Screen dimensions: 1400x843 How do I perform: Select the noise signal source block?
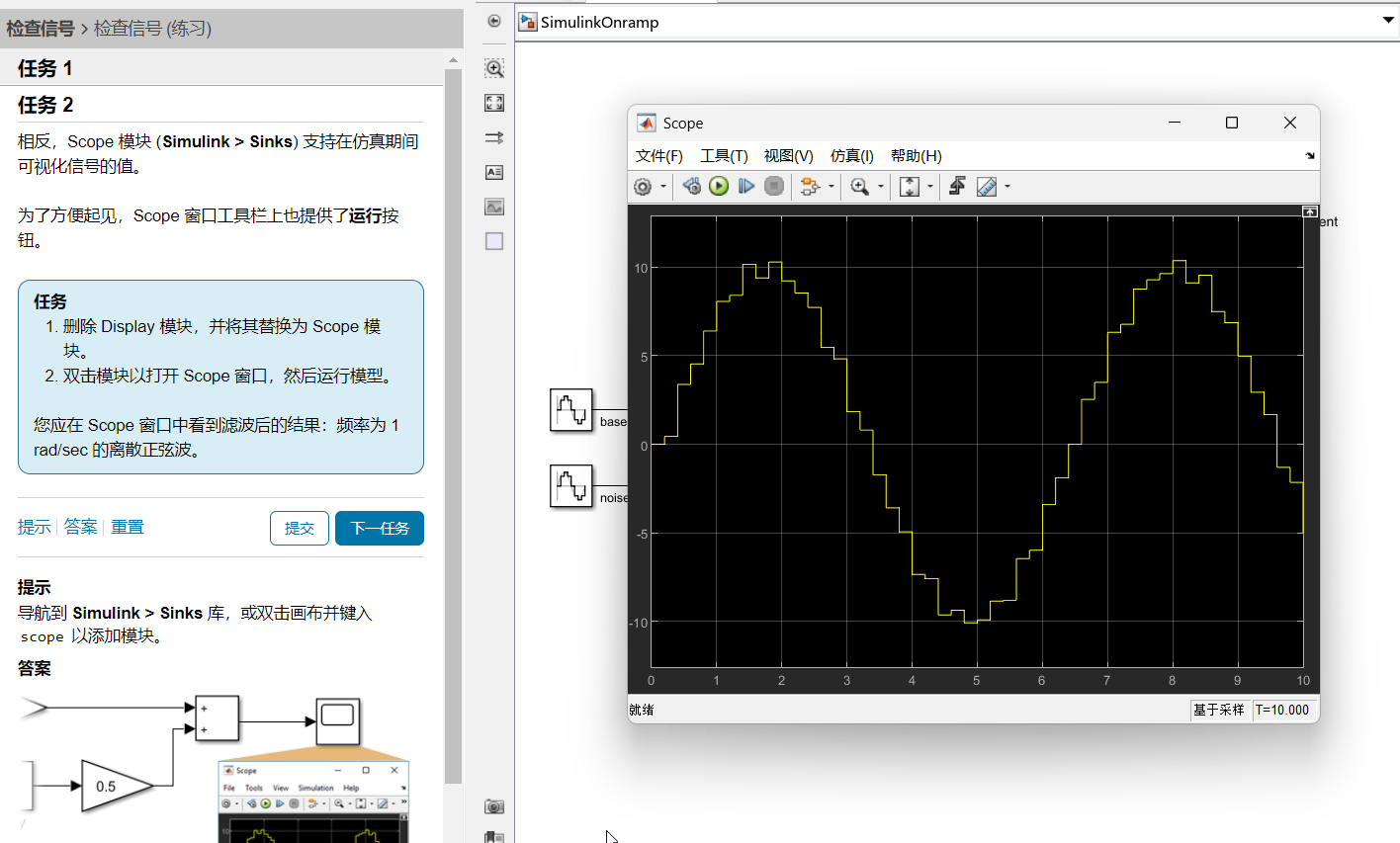point(571,486)
